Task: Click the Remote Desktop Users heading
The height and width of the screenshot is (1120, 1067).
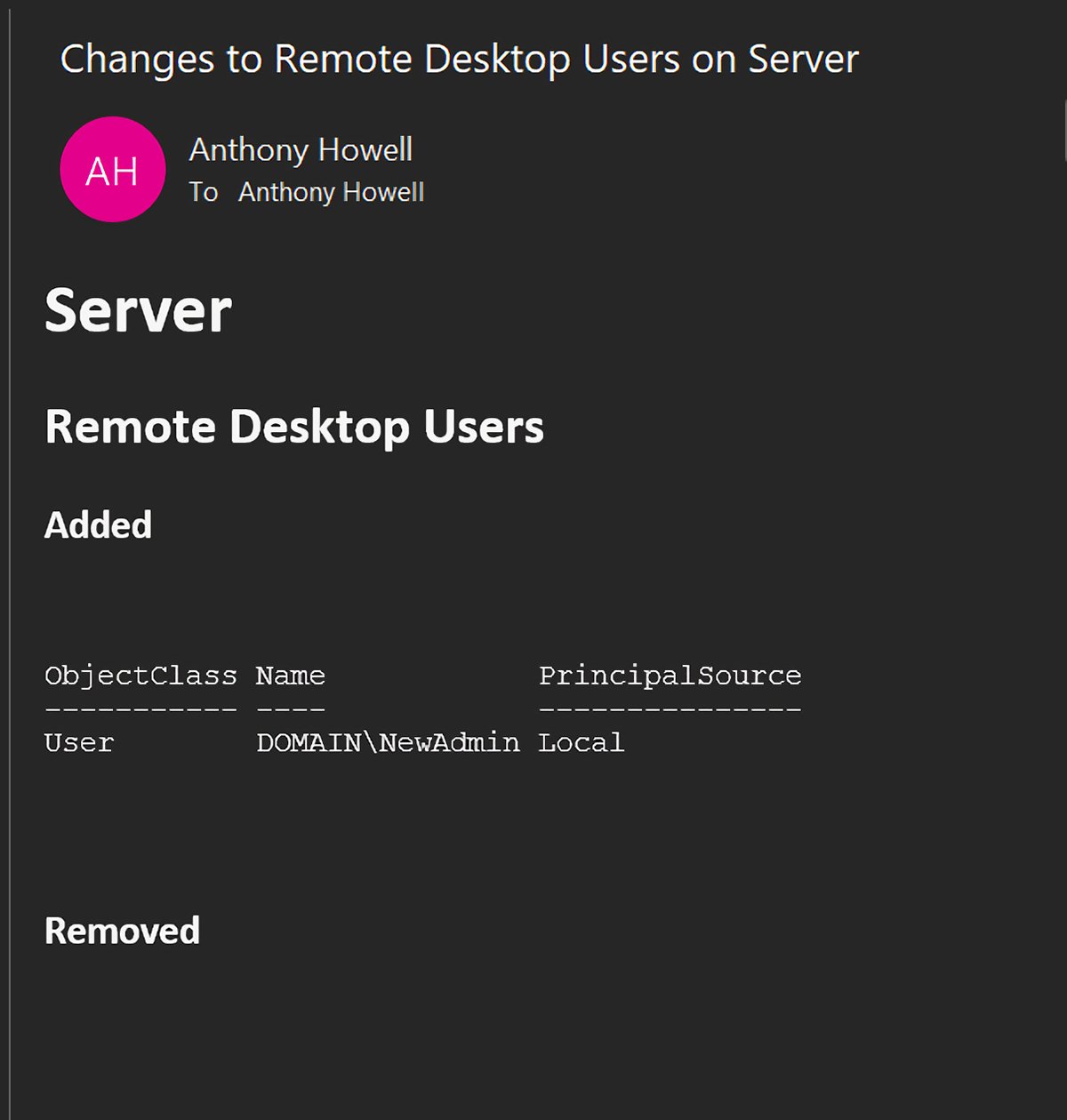Action: click(x=294, y=427)
